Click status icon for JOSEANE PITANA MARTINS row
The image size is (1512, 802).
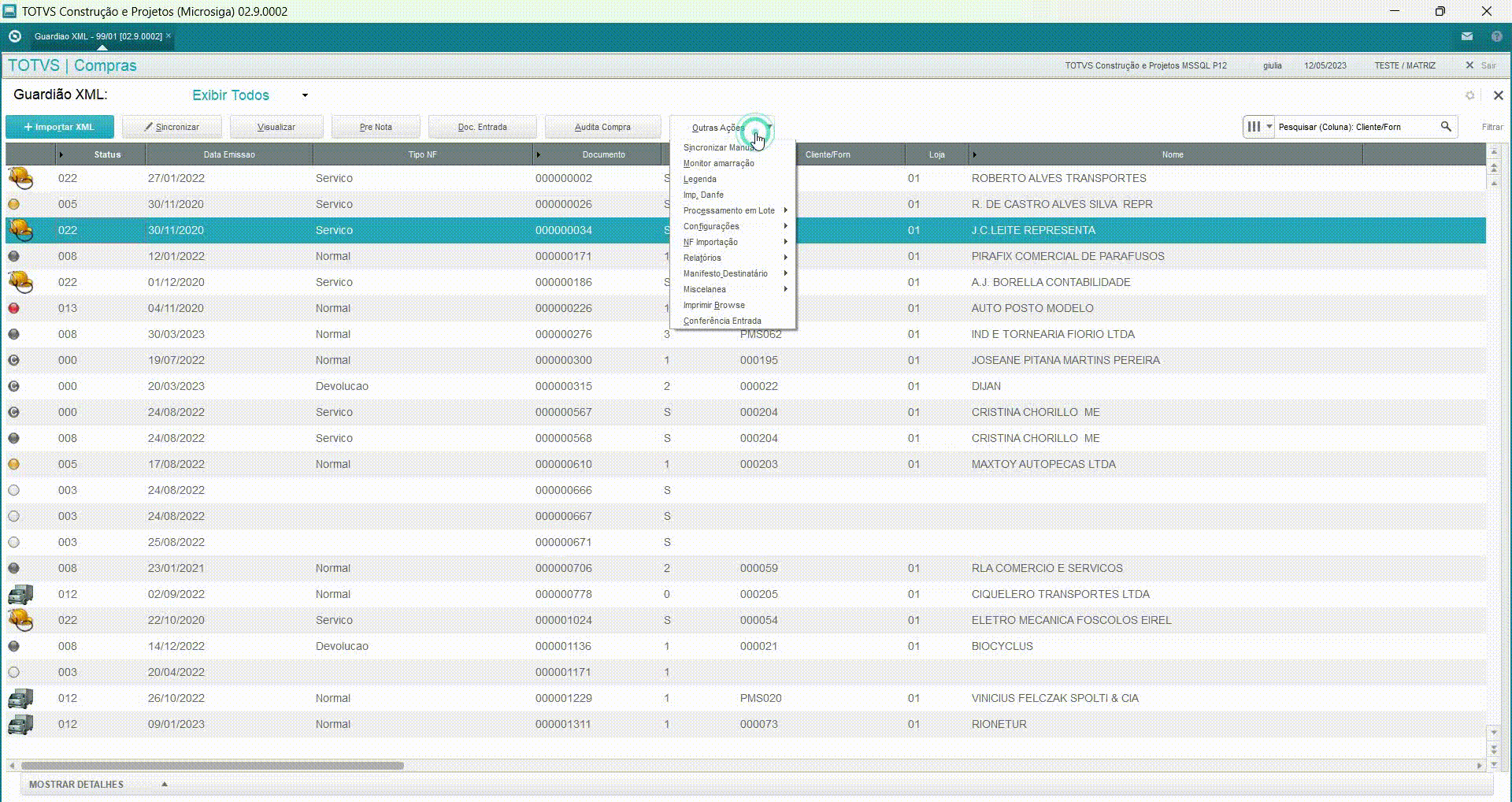click(13, 360)
